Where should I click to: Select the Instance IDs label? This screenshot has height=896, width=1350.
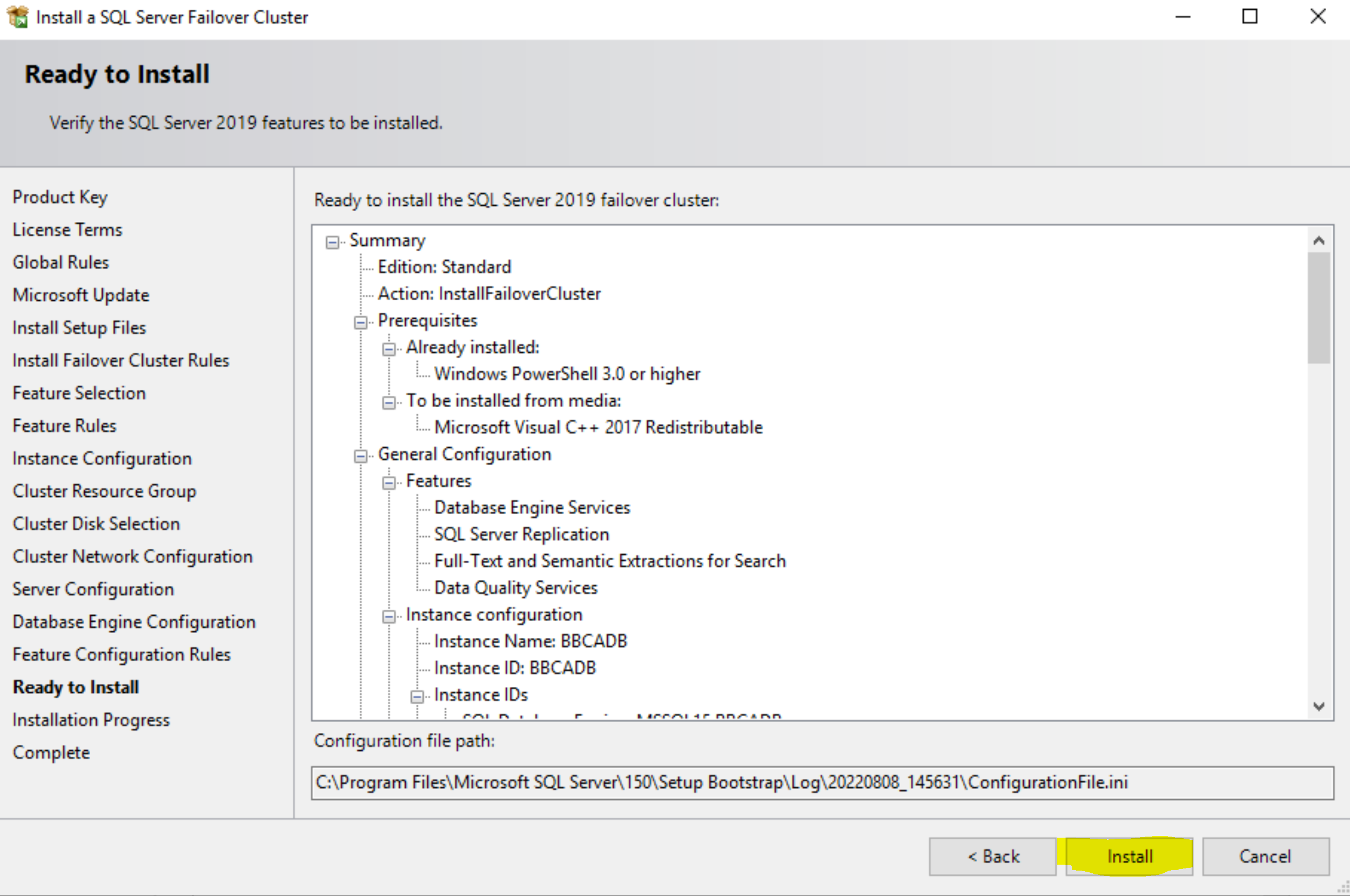(481, 695)
